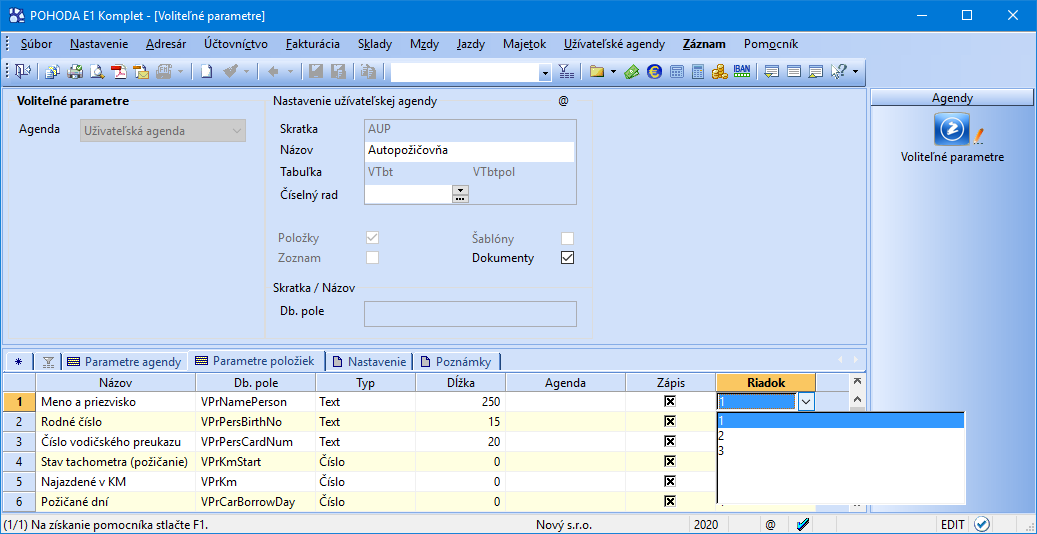The image size is (1037, 534).
Task: Click the Názov column header
Action: 115,382
